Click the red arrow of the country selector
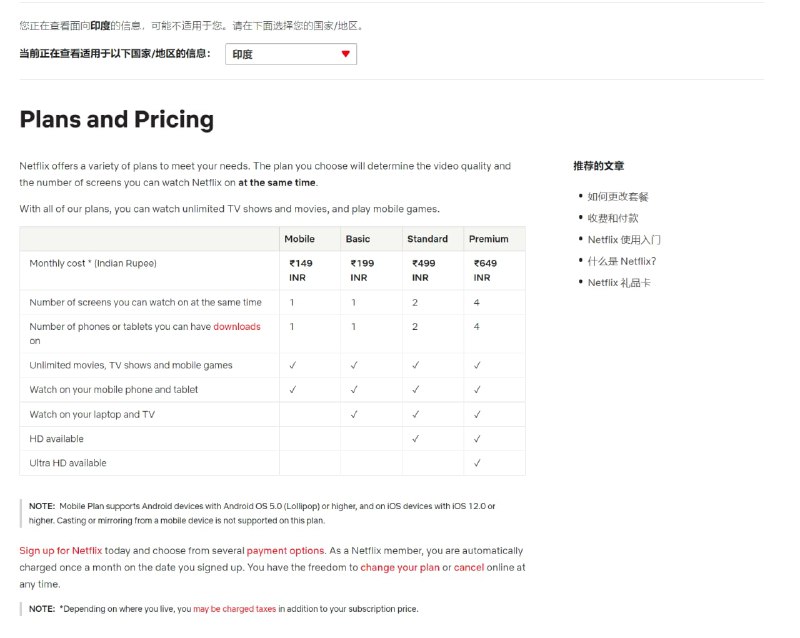The width and height of the screenshot is (800, 638). [x=345, y=54]
